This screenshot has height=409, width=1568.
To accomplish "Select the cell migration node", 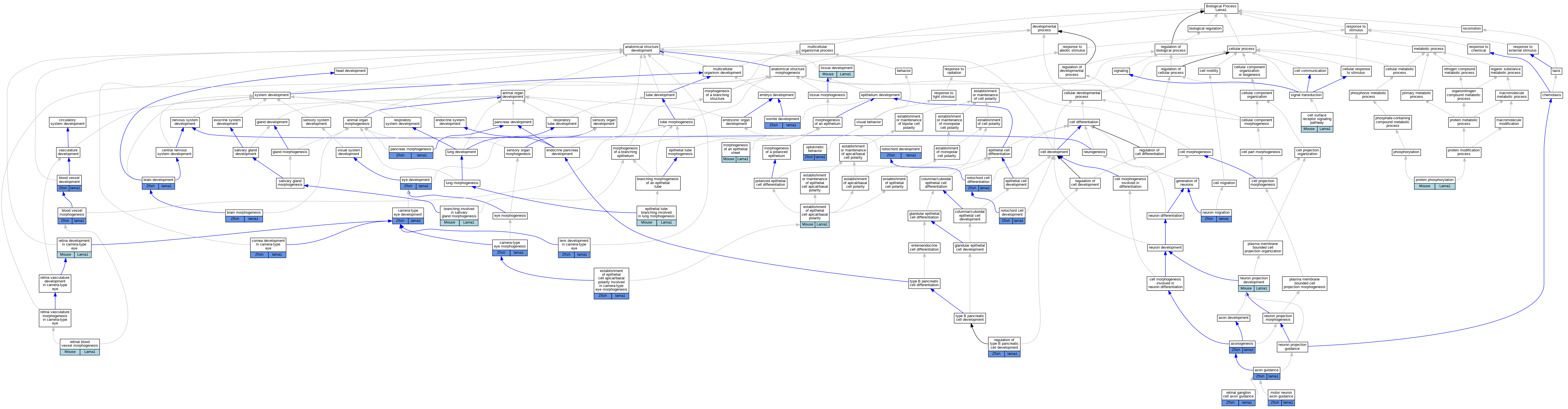I will coord(1224,183).
